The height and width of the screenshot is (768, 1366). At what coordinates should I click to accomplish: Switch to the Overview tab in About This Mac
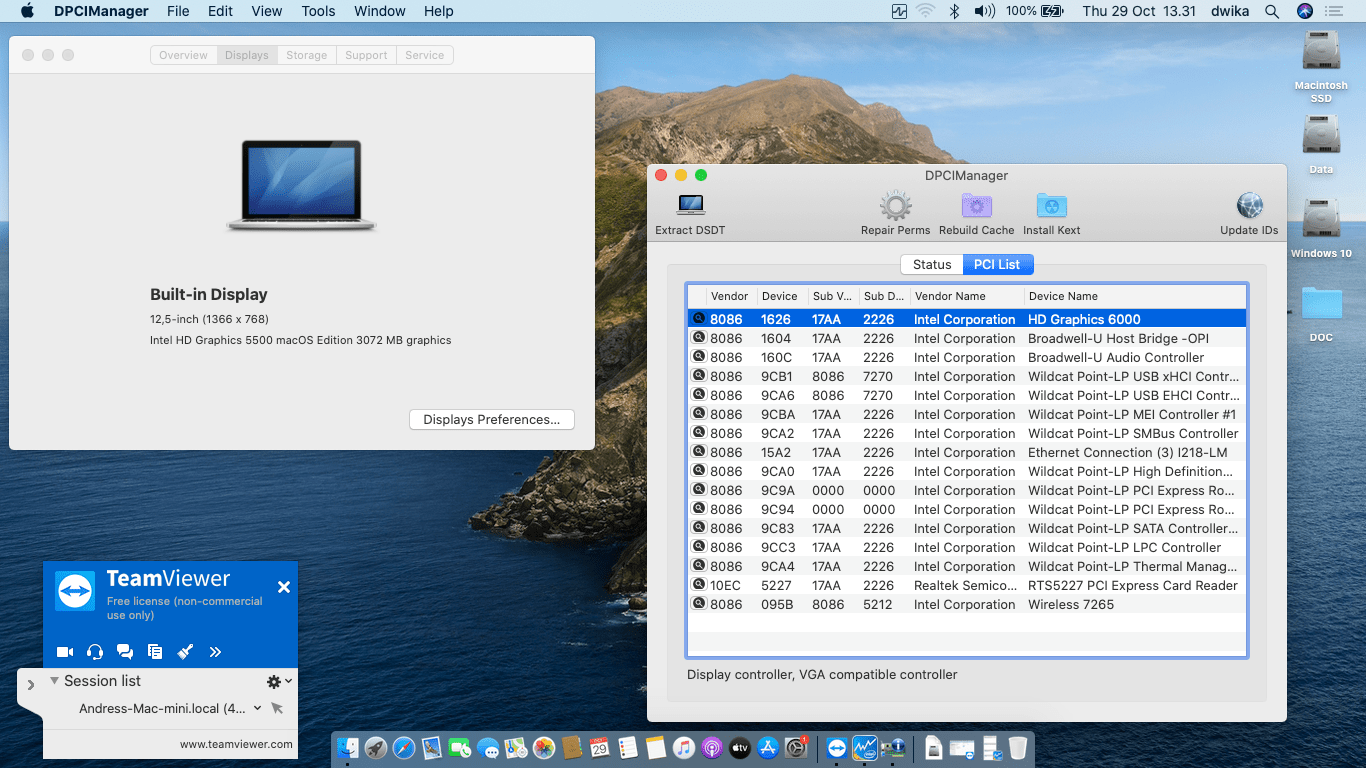point(184,55)
